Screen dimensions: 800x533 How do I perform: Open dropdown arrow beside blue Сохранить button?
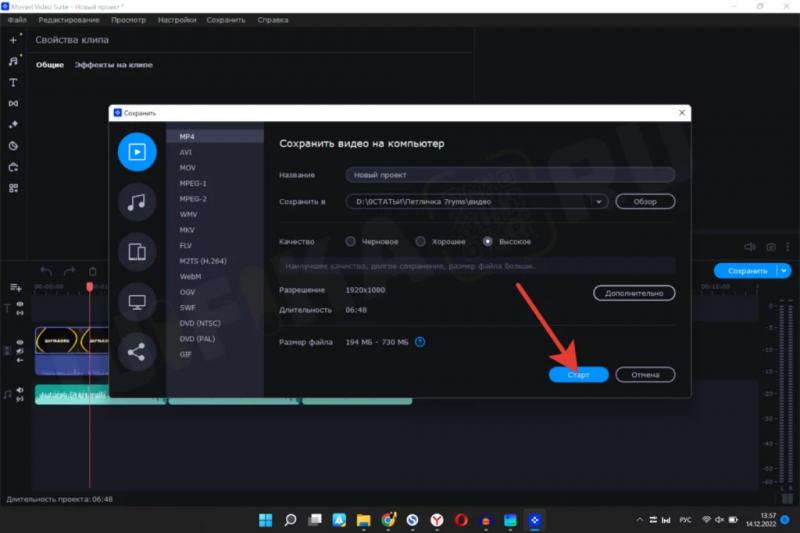point(784,270)
